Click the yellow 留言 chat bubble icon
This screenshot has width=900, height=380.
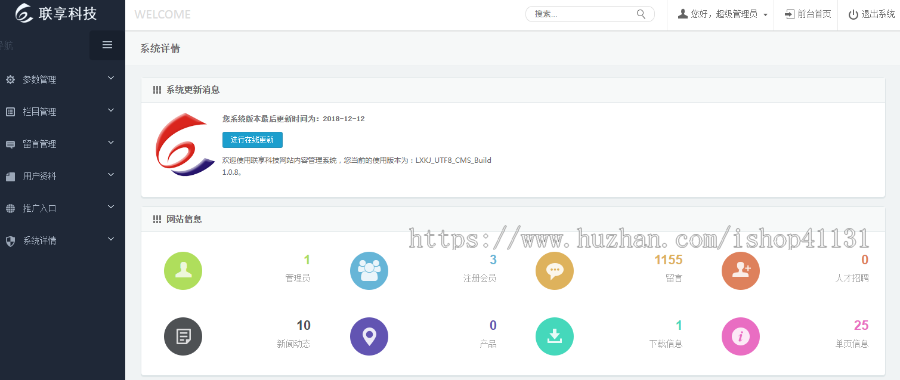(554, 271)
